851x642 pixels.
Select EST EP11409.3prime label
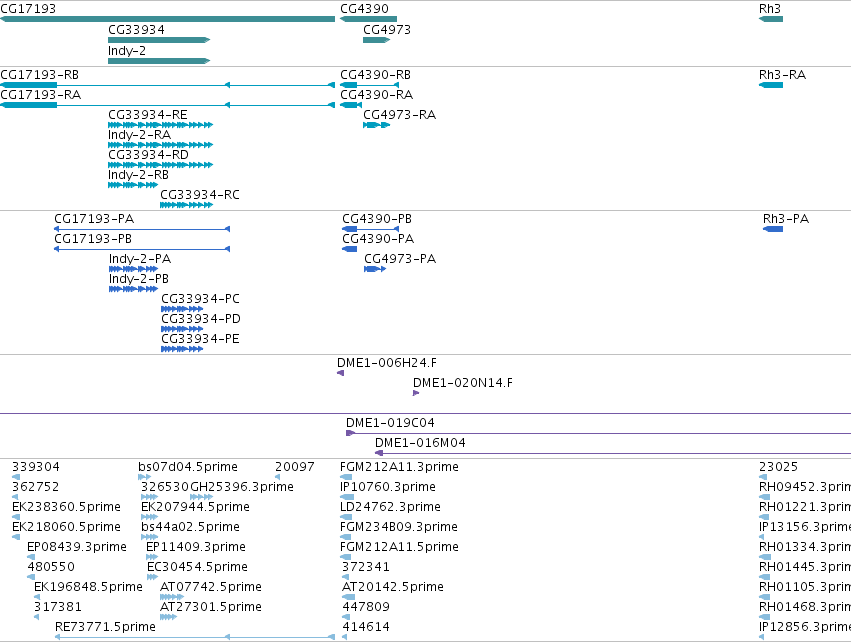[196, 547]
